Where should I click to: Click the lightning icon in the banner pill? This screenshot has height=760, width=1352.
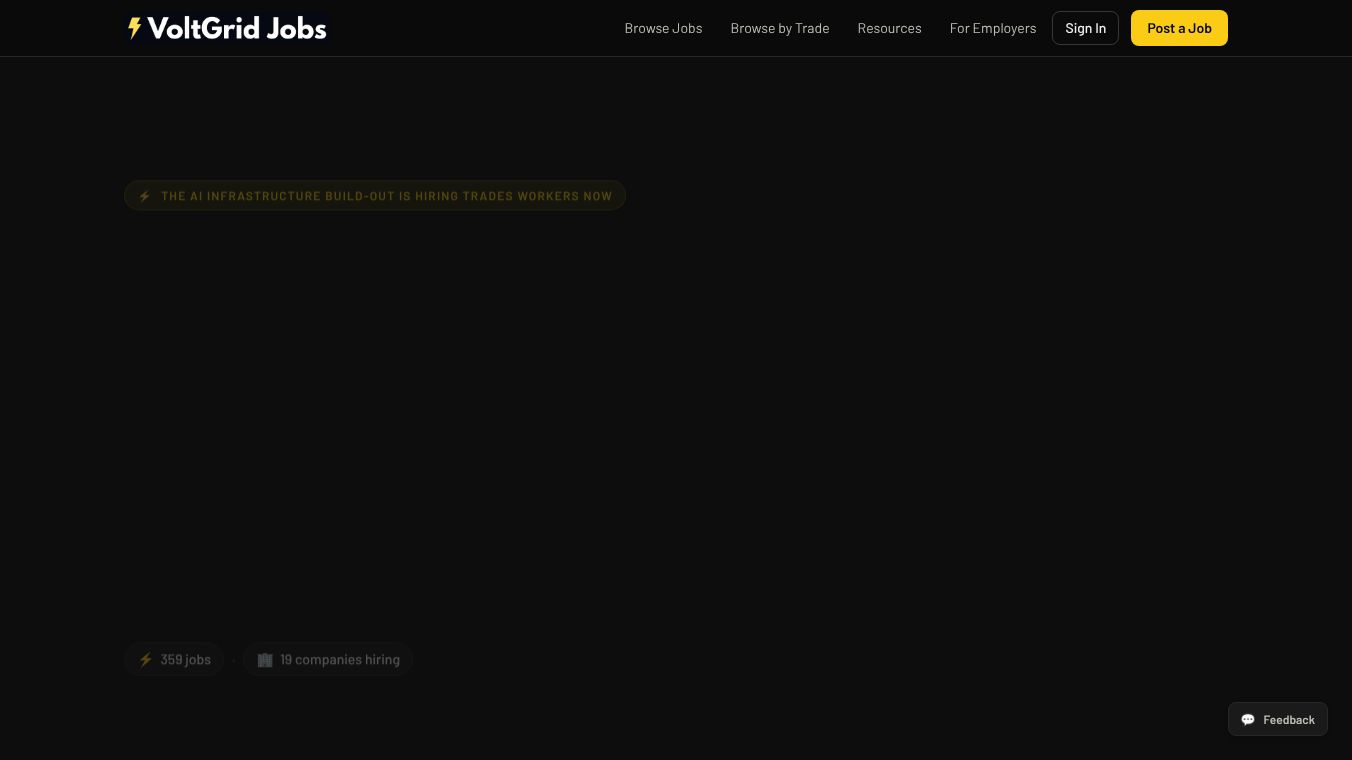(145, 196)
